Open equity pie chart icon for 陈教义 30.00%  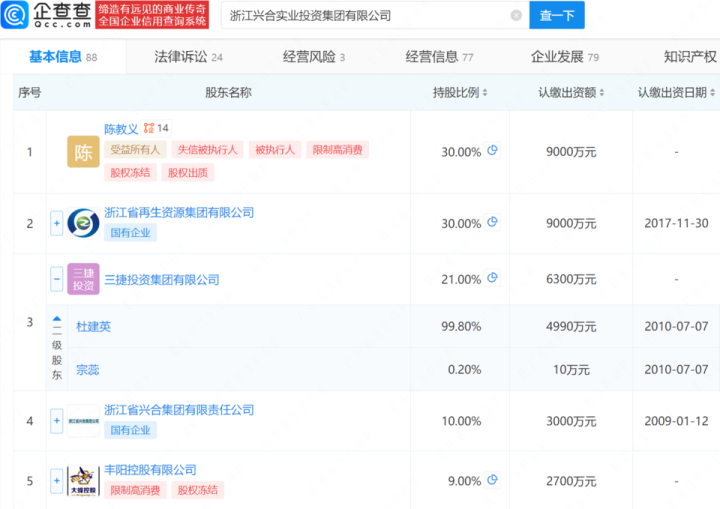pos(492,150)
